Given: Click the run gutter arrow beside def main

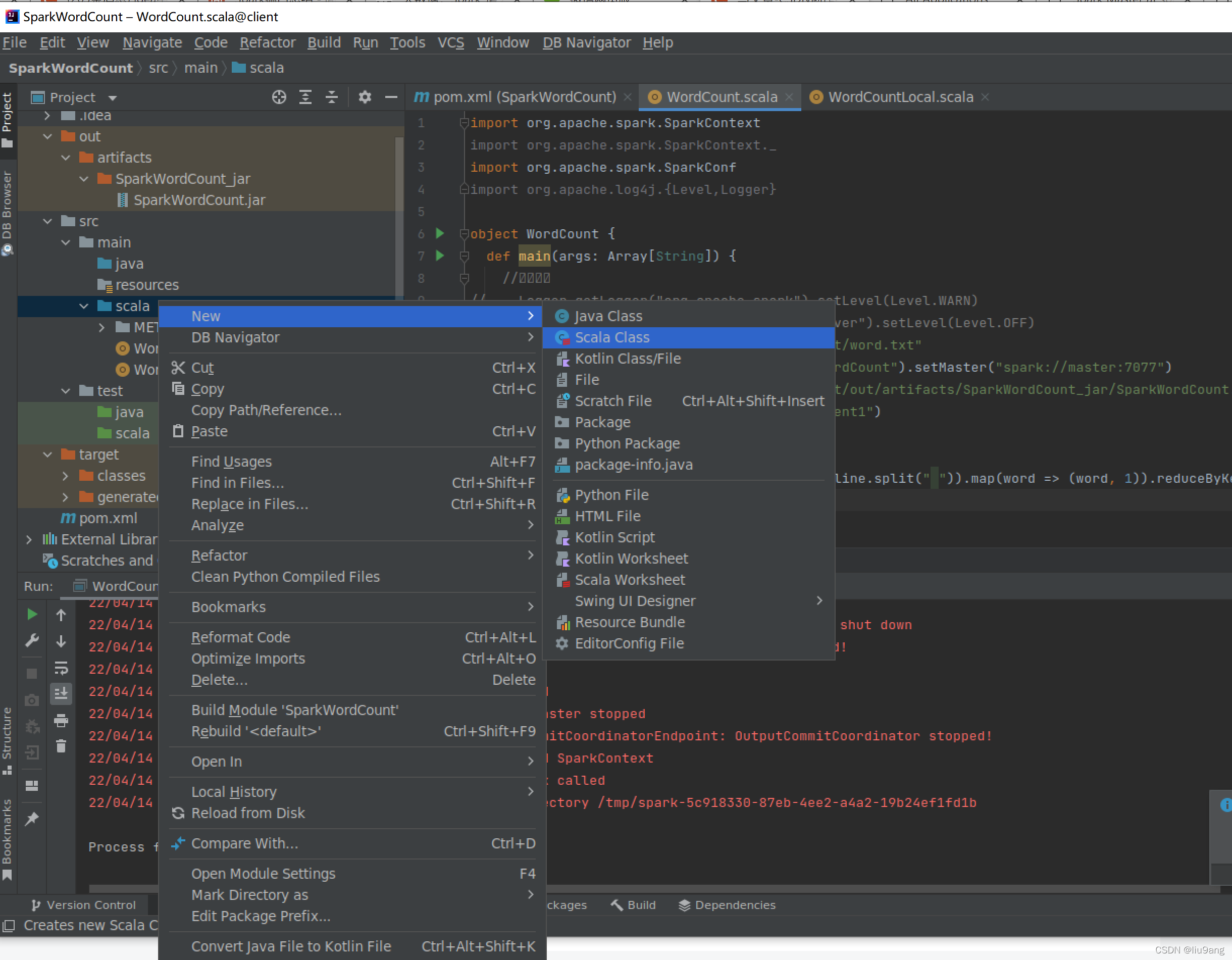Looking at the screenshot, I should click(x=440, y=256).
